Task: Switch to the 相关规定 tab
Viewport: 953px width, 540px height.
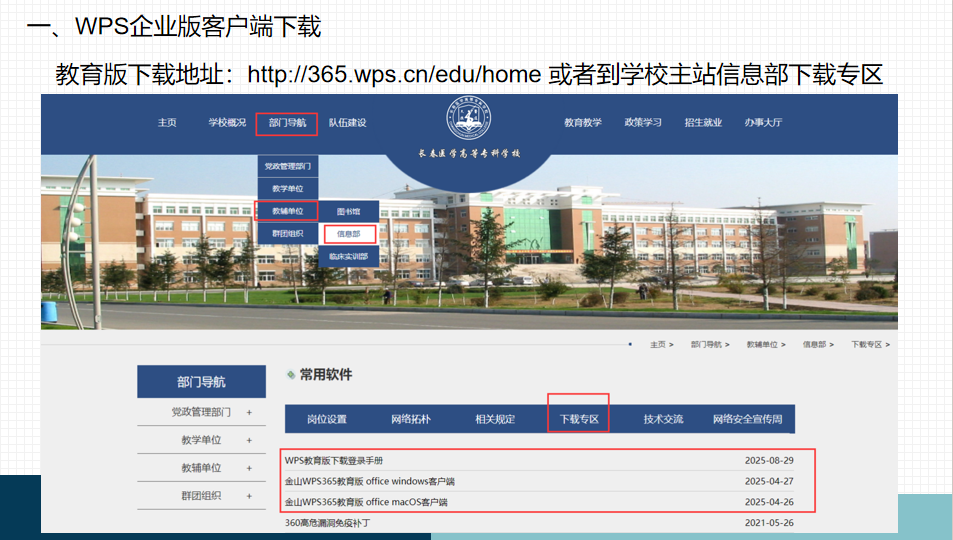Action: 495,419
